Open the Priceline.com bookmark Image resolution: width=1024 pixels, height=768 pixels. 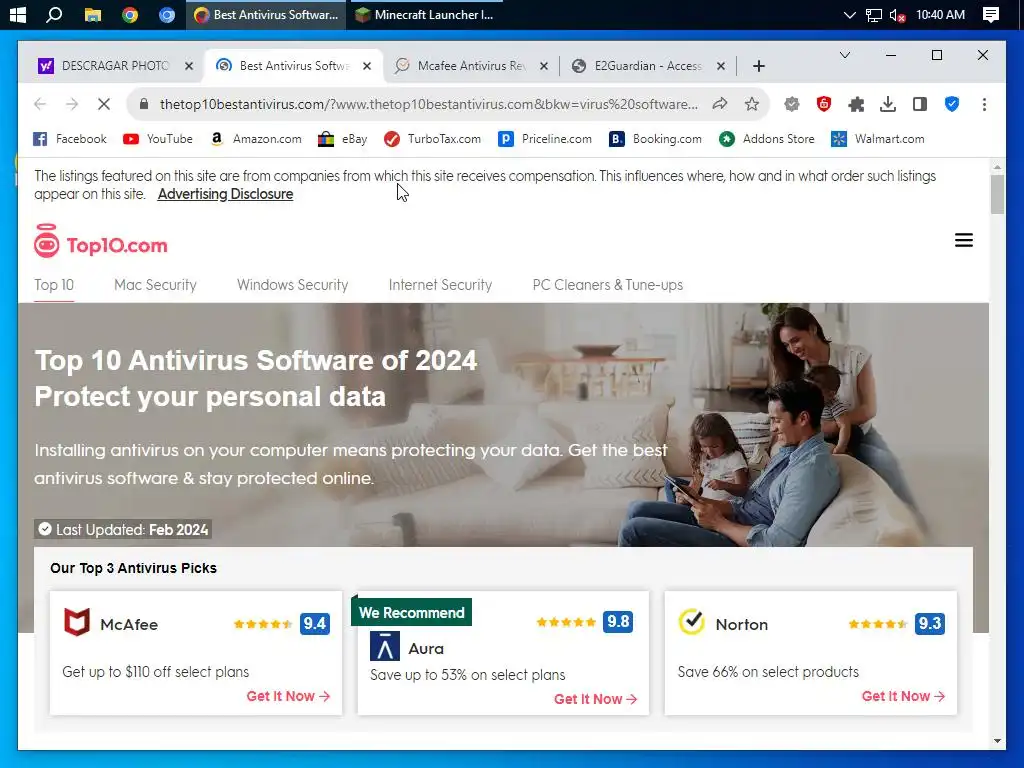click(545, 139)
